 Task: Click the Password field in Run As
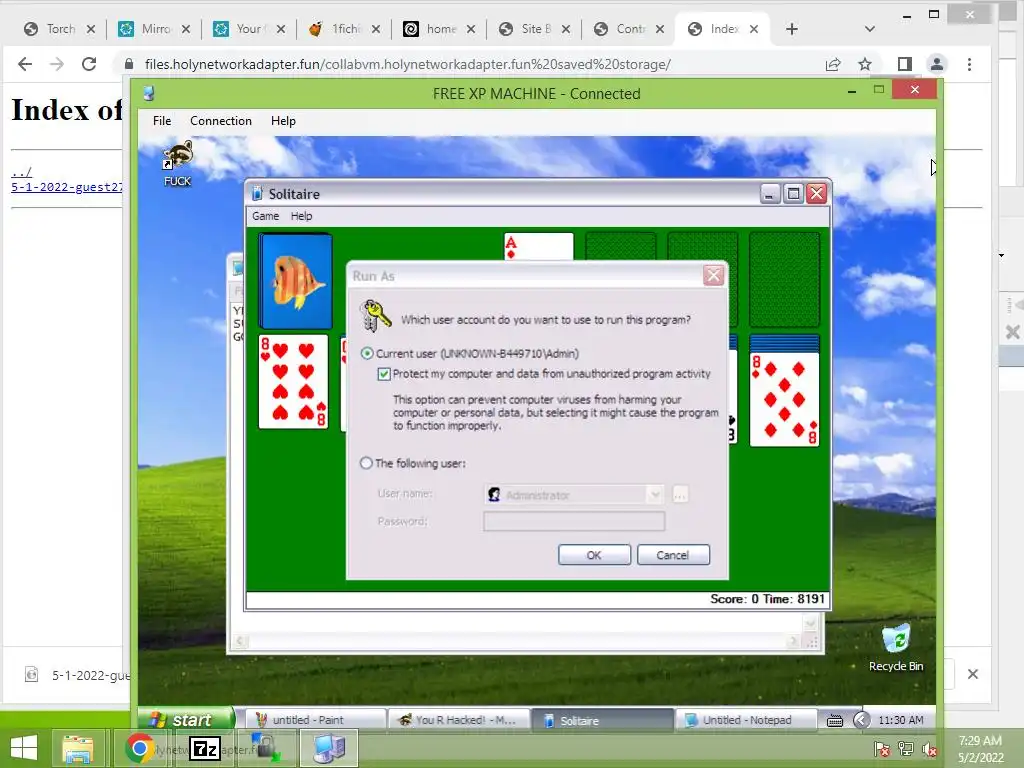(574, 521)
